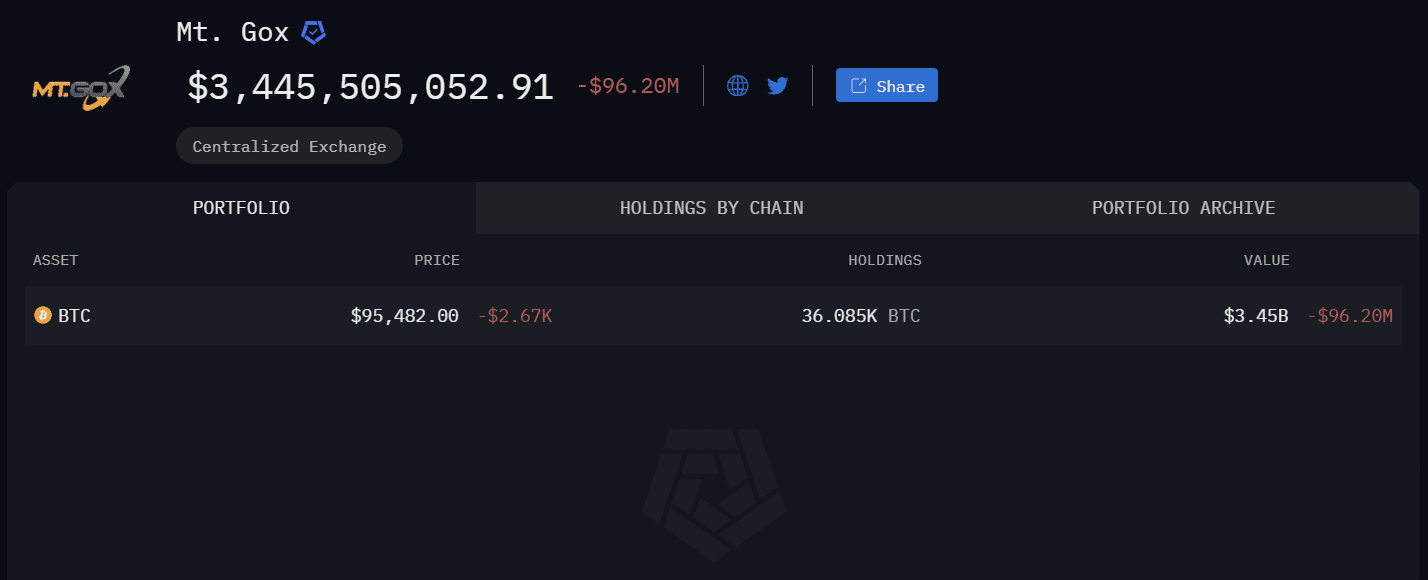The image size is (1428, 580).
Task: Open the Twitter bird icon link
Action: pos(778,86)
